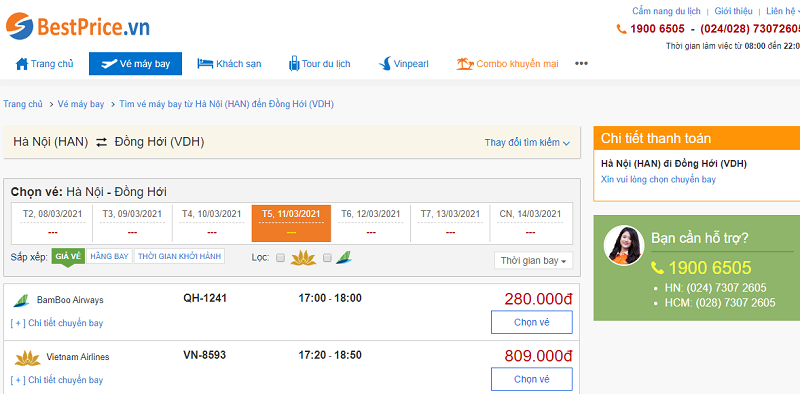Screen dimensions: 800x394
Task: Choose the 280.000đ Bamboo Airways ticket
Action: pos(532,322)
